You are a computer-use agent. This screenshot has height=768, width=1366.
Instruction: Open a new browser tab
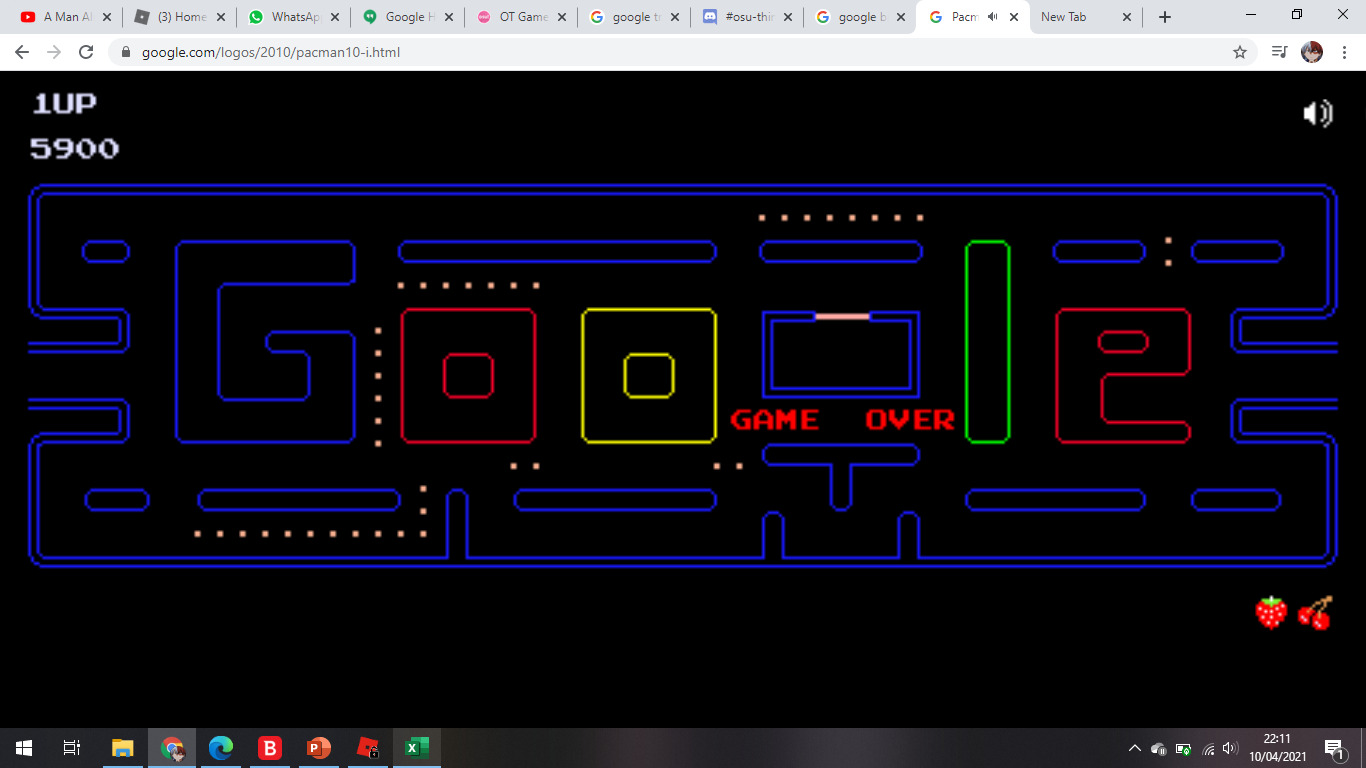click(x=1165, y=17)
